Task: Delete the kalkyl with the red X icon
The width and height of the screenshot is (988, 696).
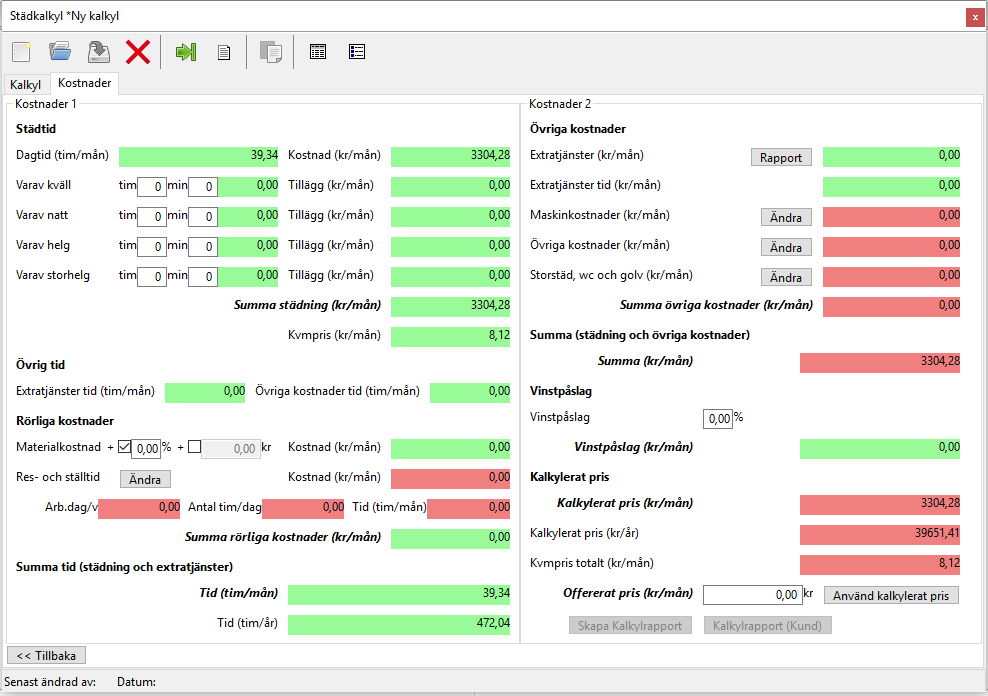Action: (137, 52)
